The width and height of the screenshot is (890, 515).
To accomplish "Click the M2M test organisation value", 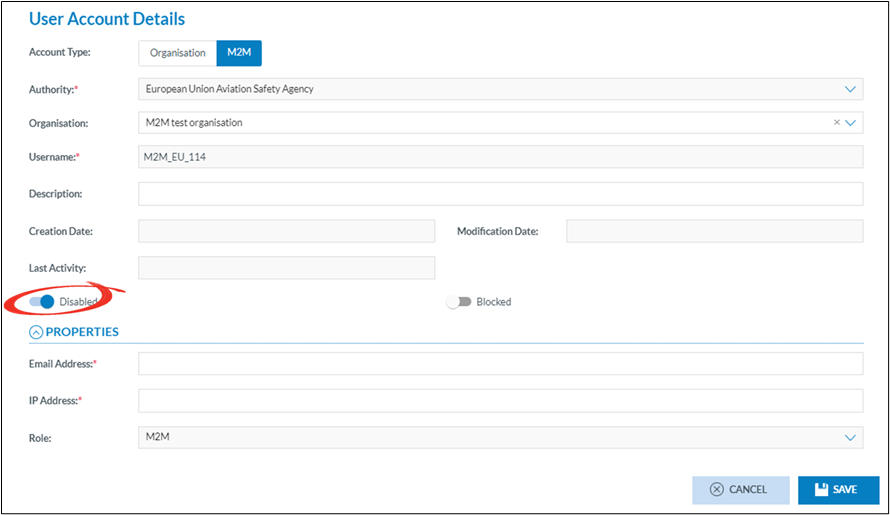I will [x=194, y=123].
